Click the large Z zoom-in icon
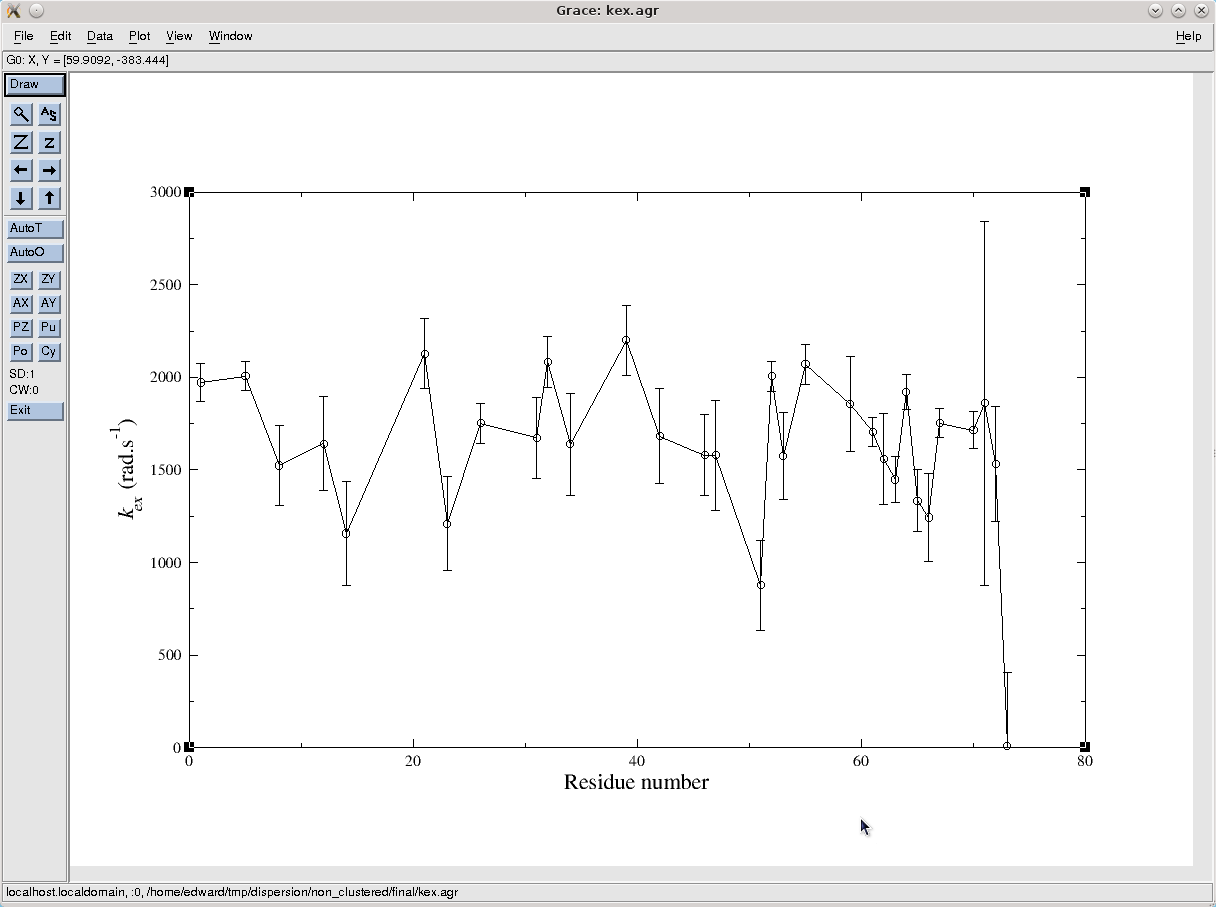 (x=20, y=142)
